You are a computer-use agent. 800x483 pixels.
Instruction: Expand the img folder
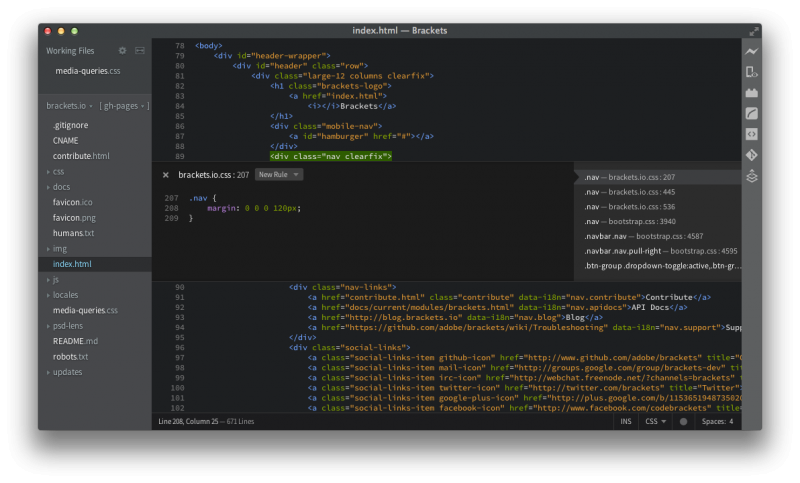click(x=57, y=248)
